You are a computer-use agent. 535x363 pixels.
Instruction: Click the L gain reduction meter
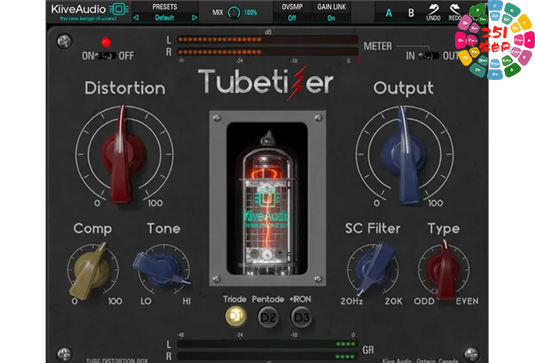point(267,344)
